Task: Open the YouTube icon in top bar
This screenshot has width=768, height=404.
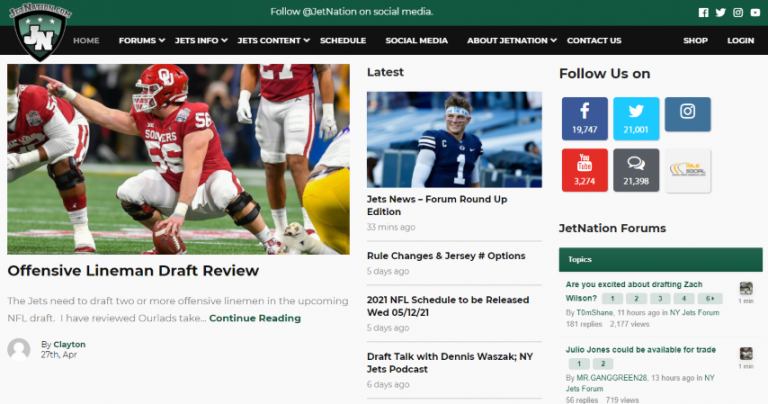Action: (x=756, y=13)
